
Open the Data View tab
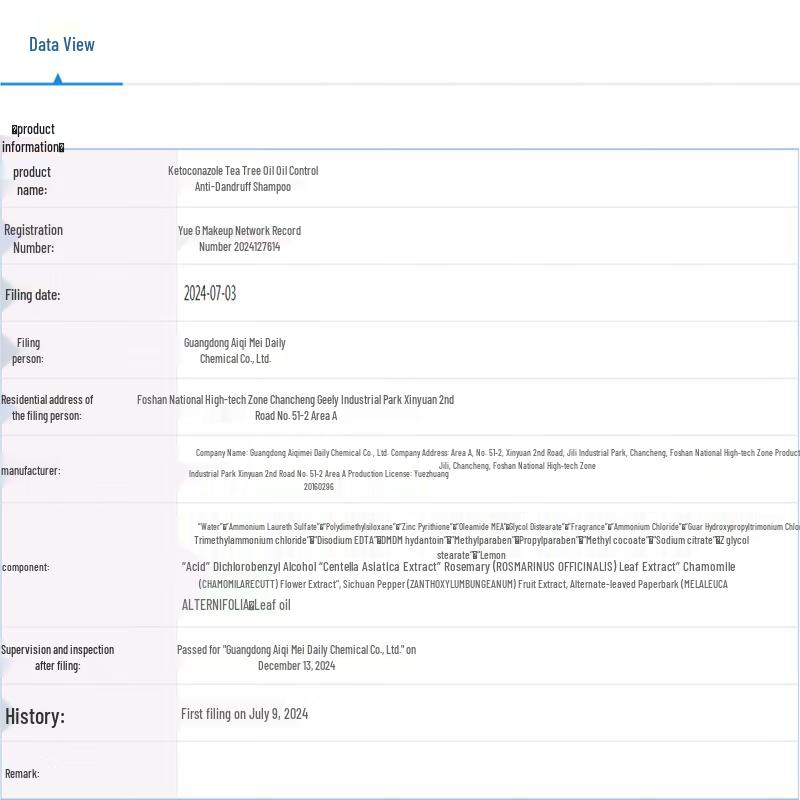pos(61,44)
